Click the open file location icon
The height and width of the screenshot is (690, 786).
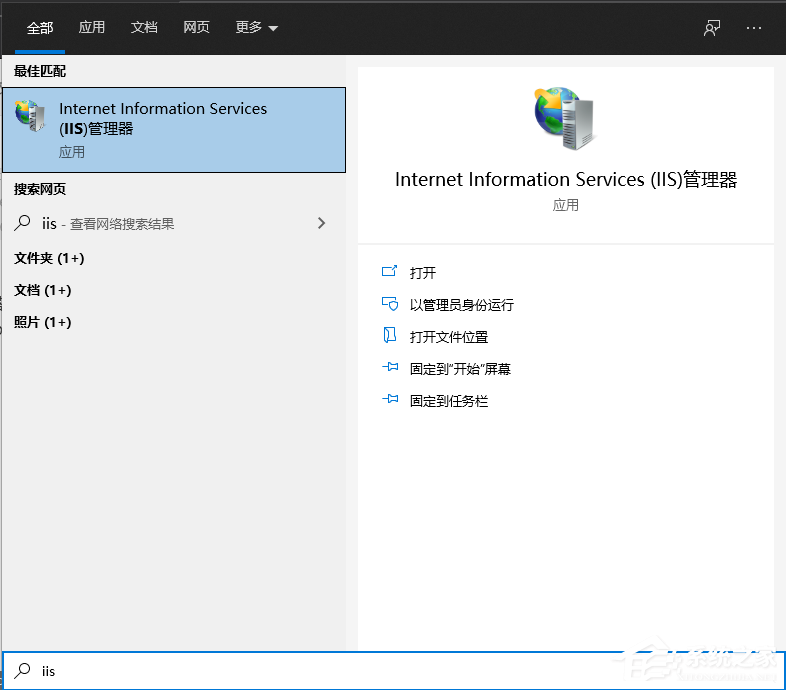pos(390,337)
